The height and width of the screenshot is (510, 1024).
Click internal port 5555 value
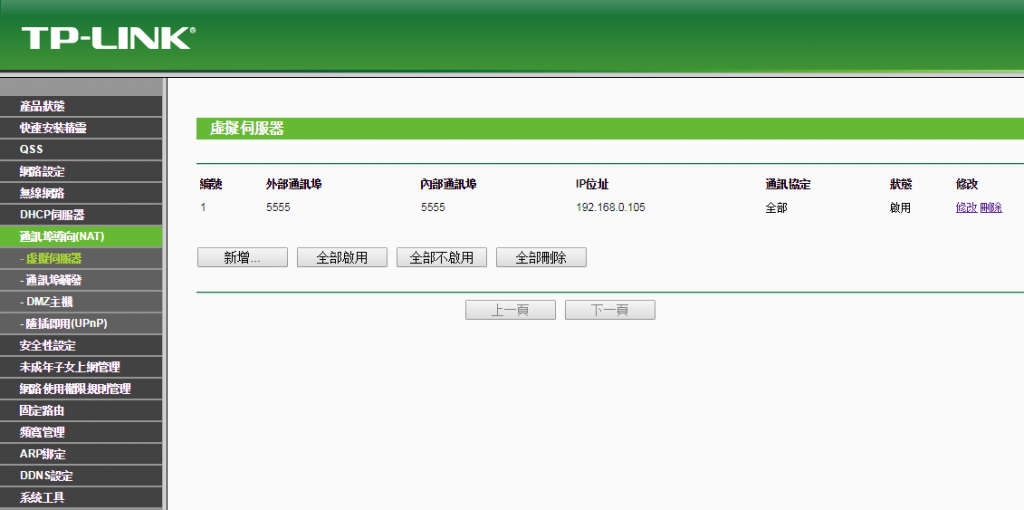coord(433,208)
